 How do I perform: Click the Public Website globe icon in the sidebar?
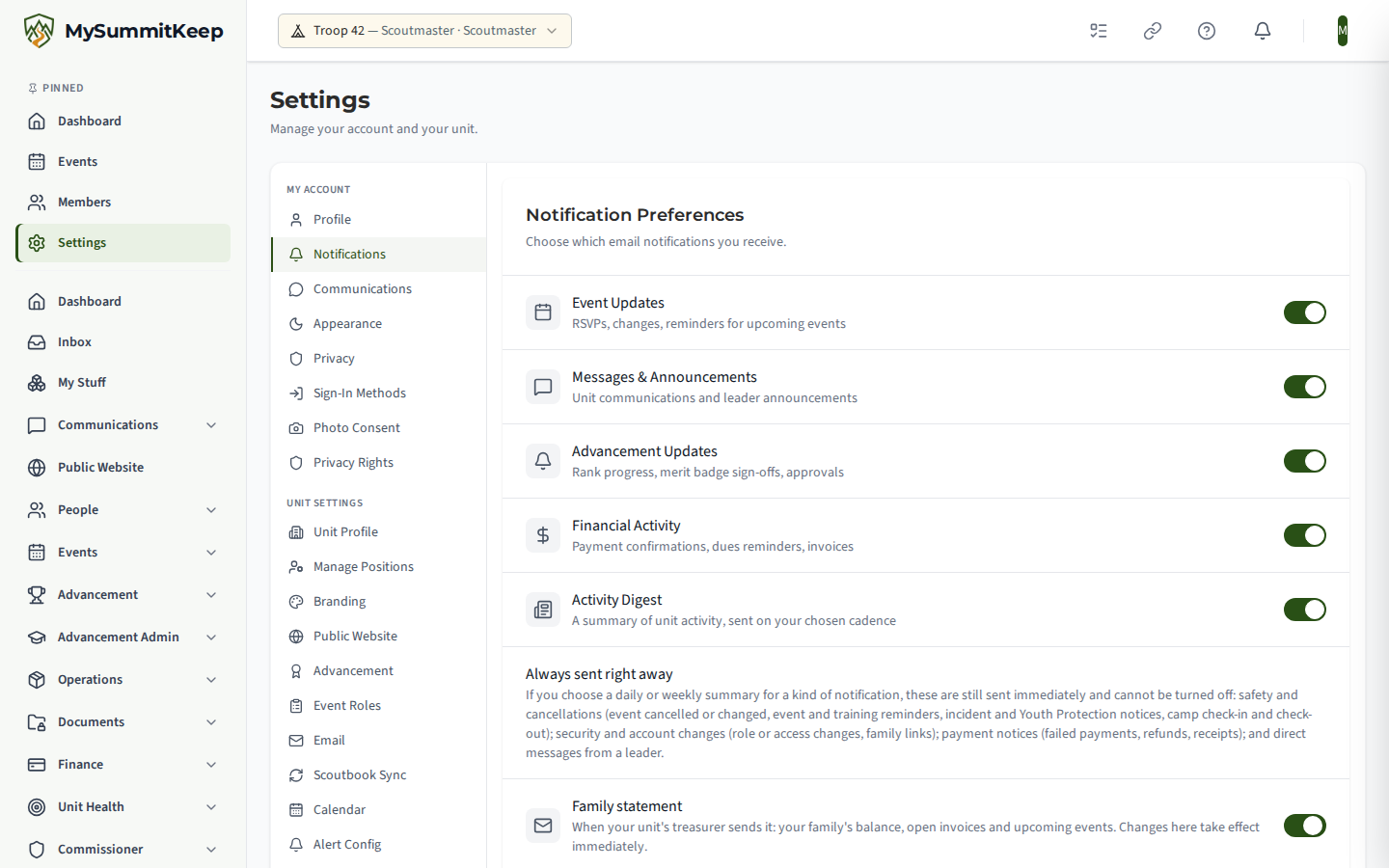tap(37, 468)
